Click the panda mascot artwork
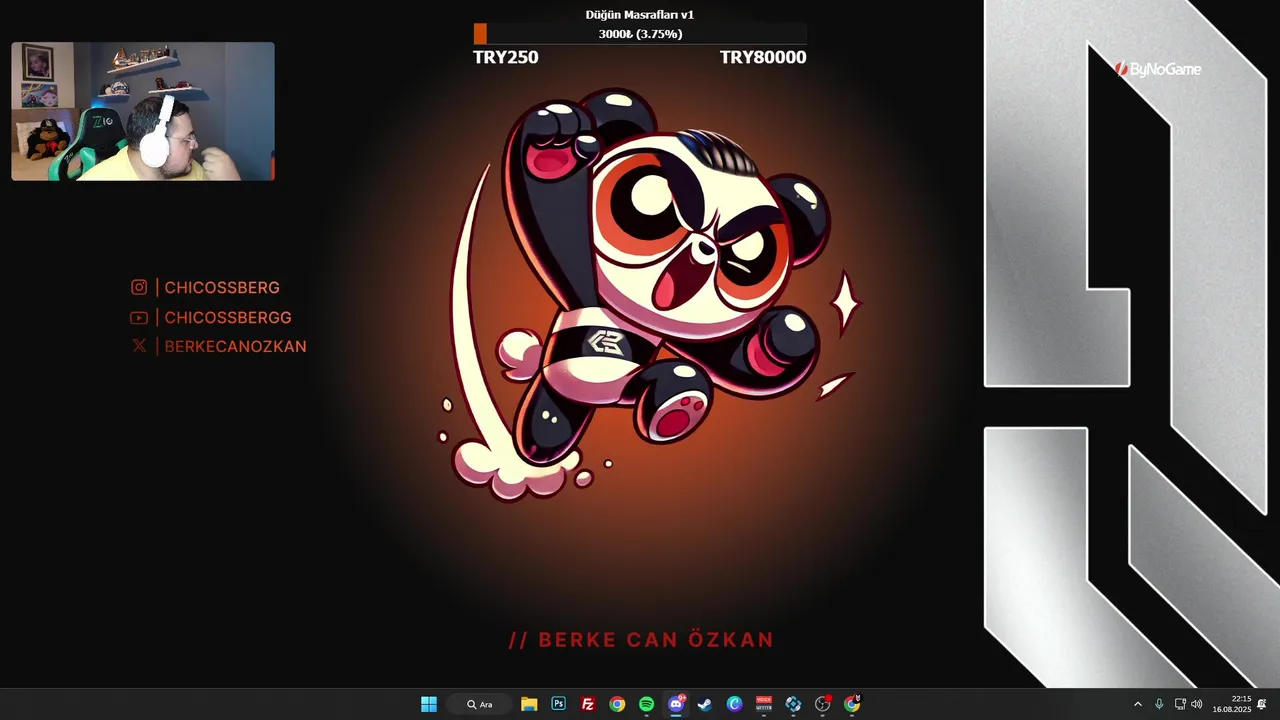 pos(645,295)
